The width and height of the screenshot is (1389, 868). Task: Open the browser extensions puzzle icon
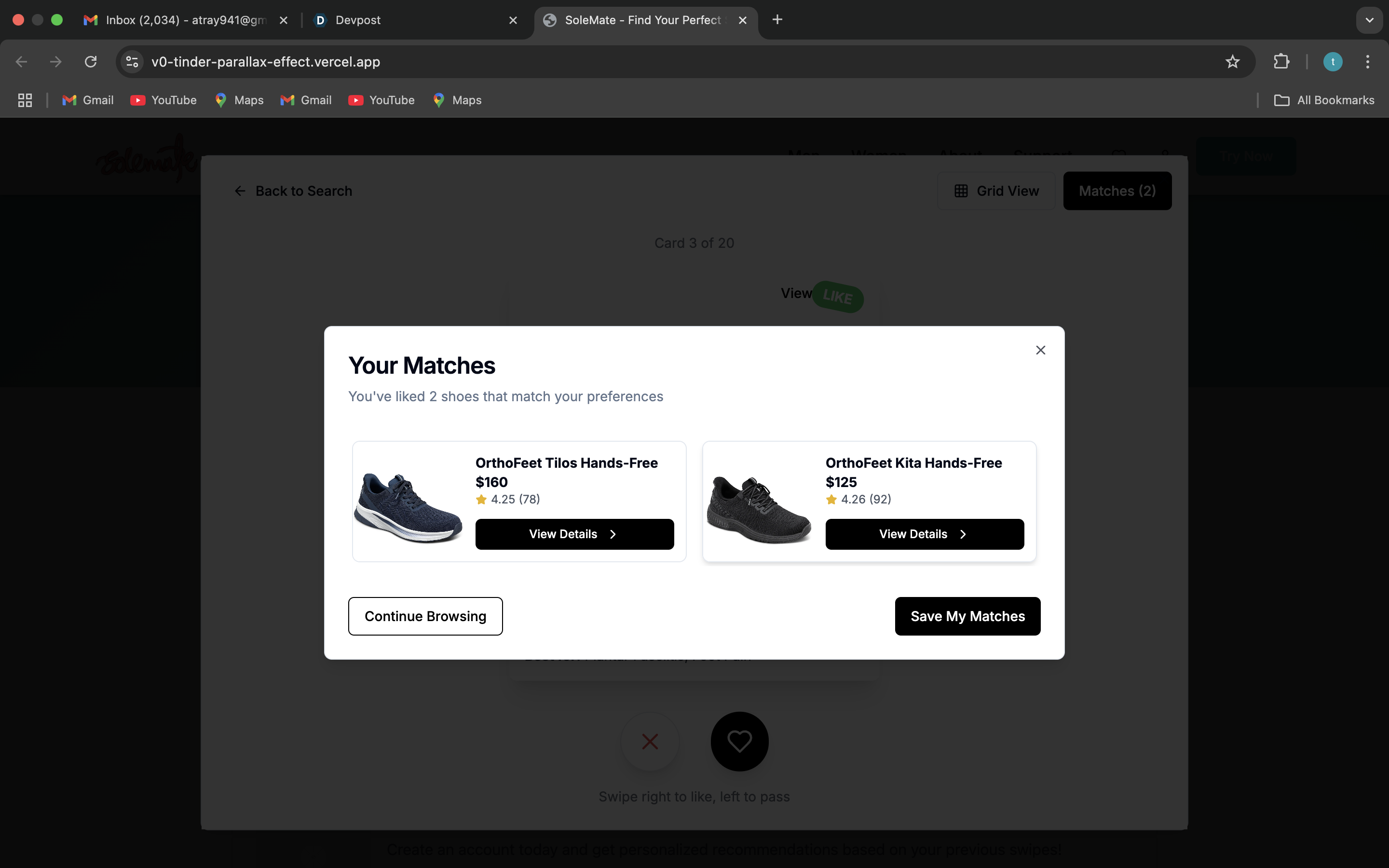pyautogui.click(x=1281, y=61)
